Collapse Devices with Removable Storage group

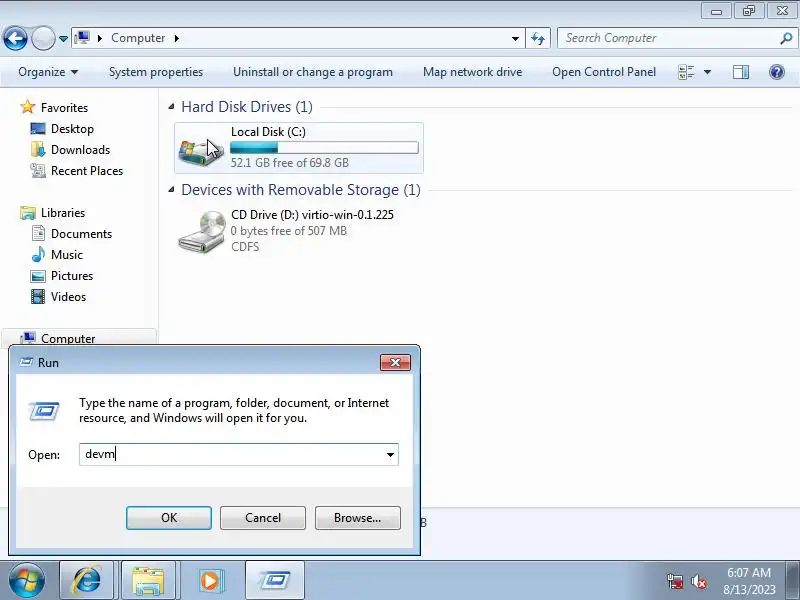point(171,190)
